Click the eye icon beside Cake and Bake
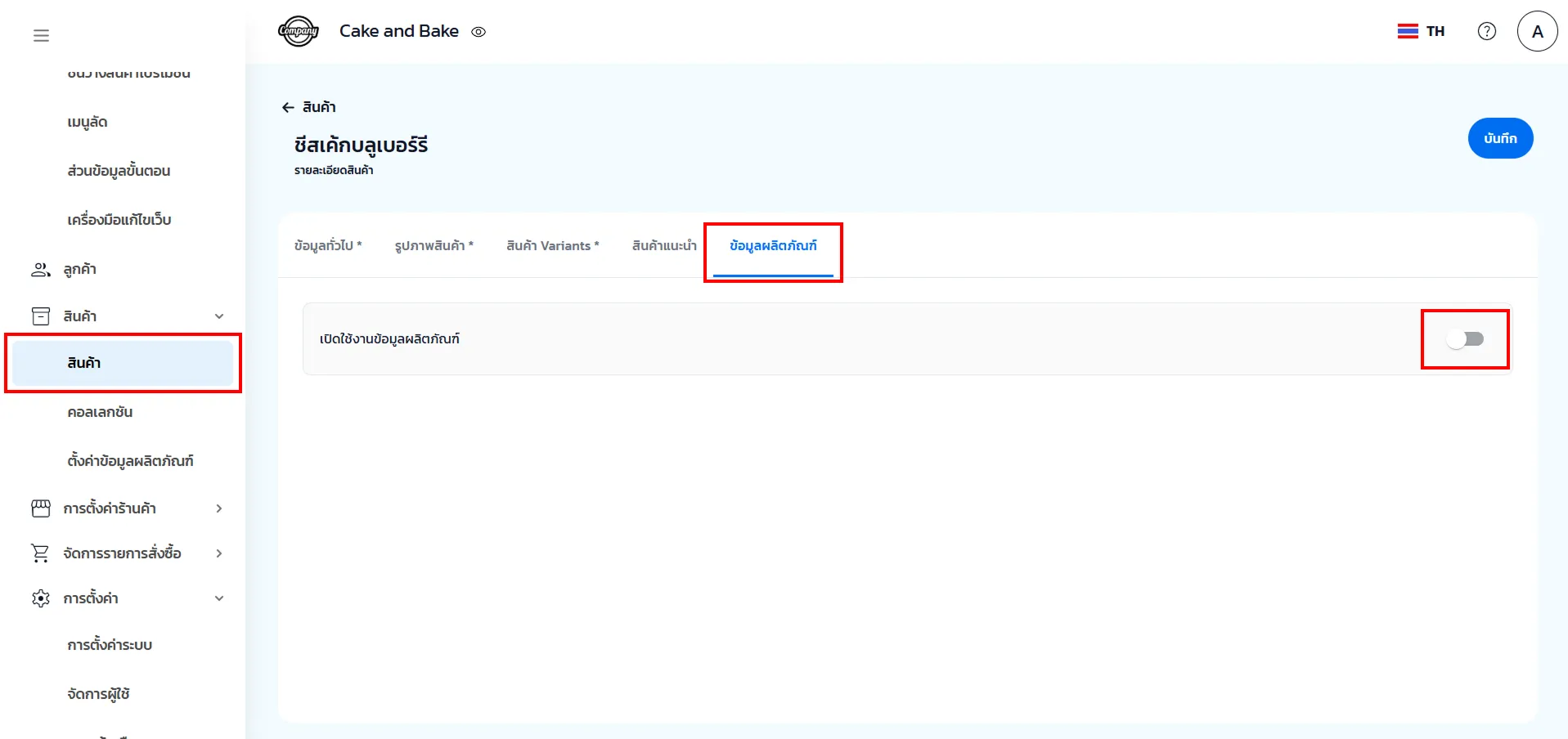This screenshot has height=739, width=1568. [478, 32]
